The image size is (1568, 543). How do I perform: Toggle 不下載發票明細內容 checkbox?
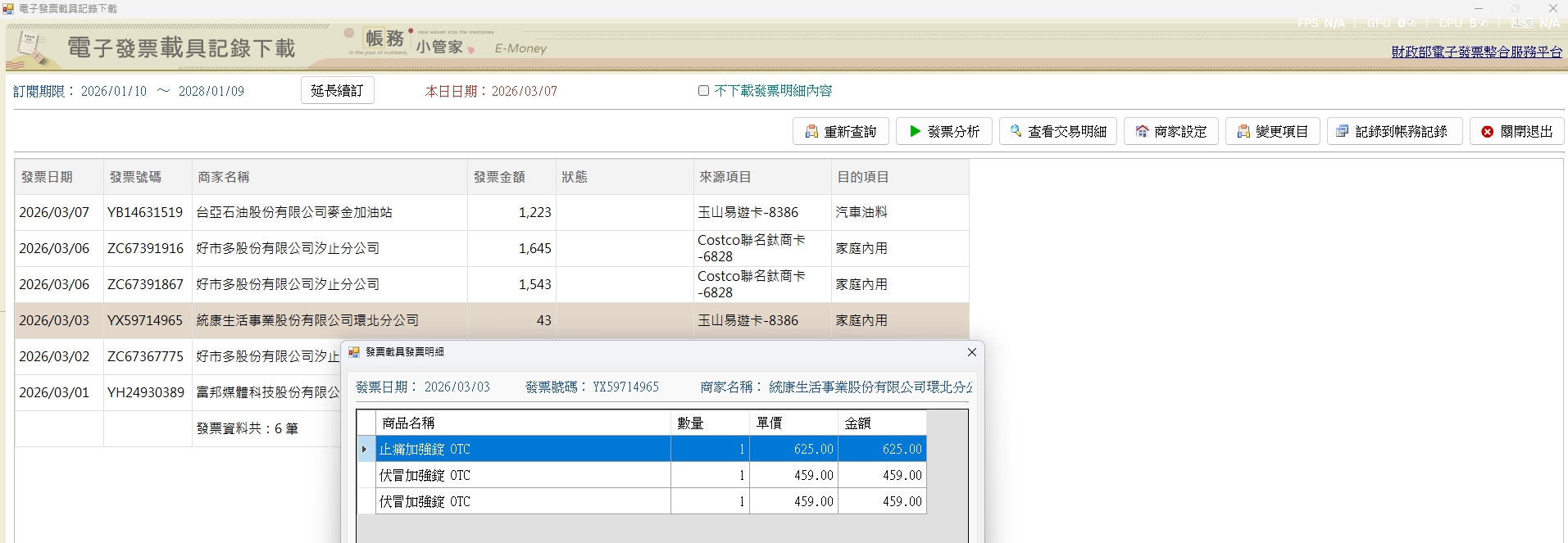[x=703, y=91]
